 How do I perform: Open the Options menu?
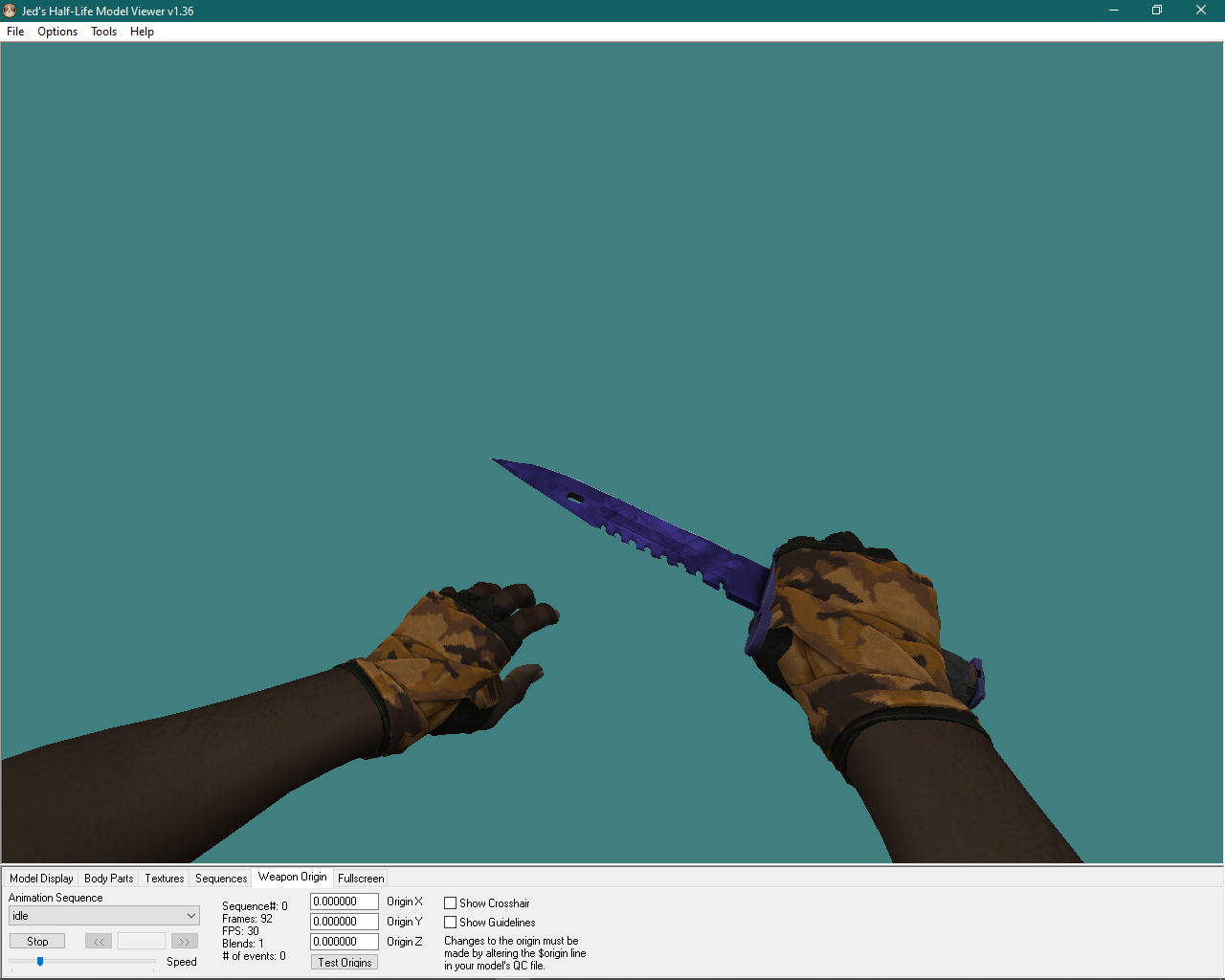(x=57, y=32)
